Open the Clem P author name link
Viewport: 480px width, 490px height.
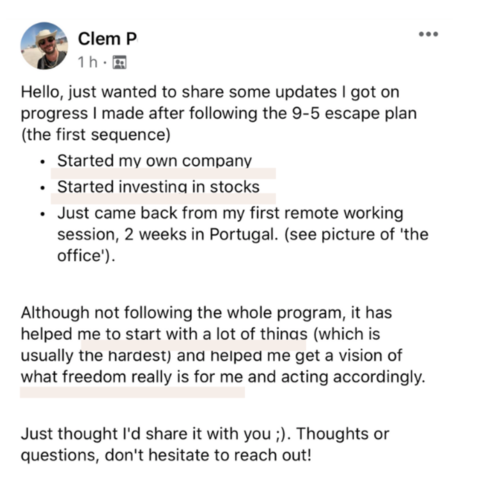(x=107, y=39)
